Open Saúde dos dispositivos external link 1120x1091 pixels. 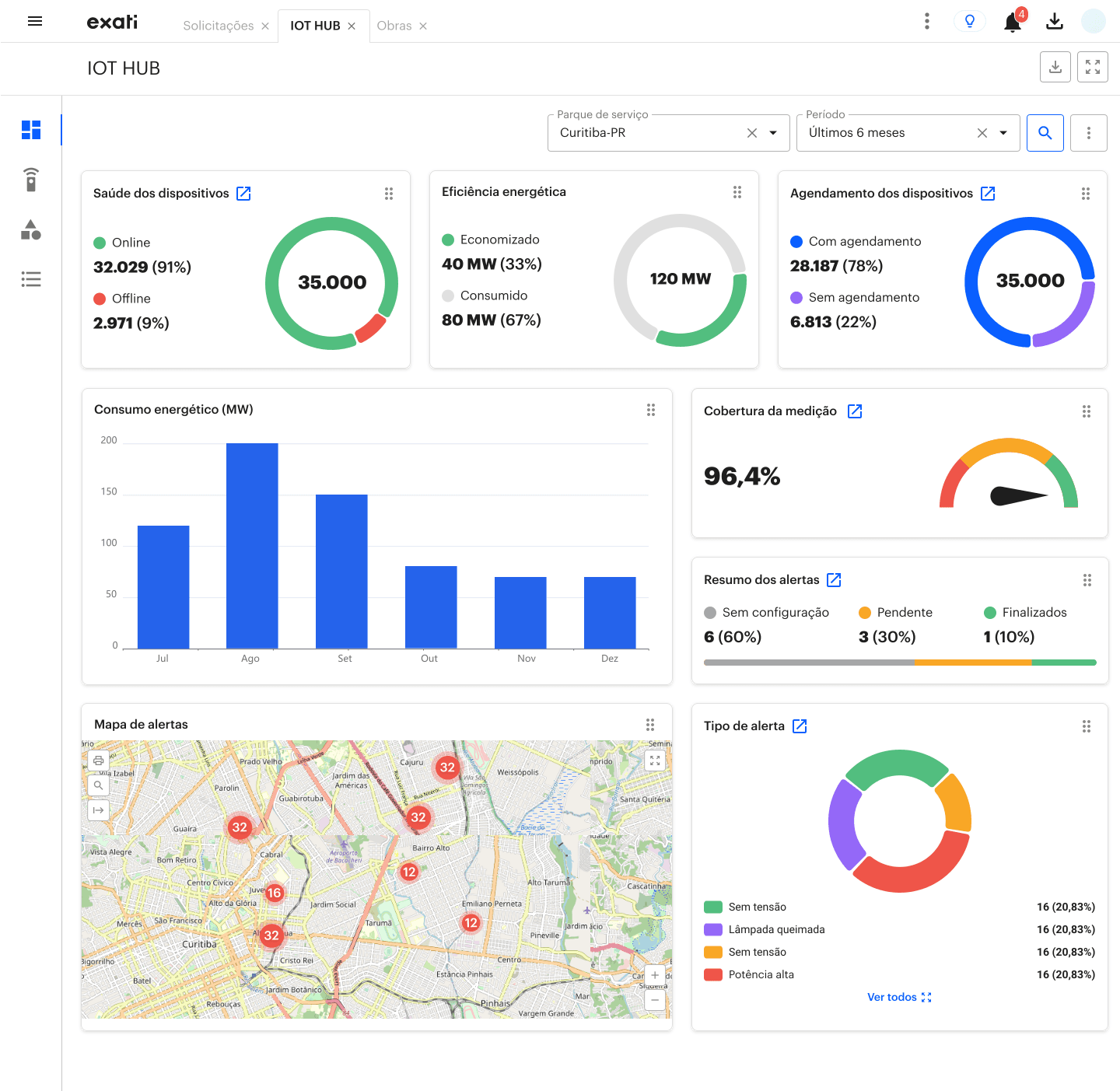(x=243, y=194)
